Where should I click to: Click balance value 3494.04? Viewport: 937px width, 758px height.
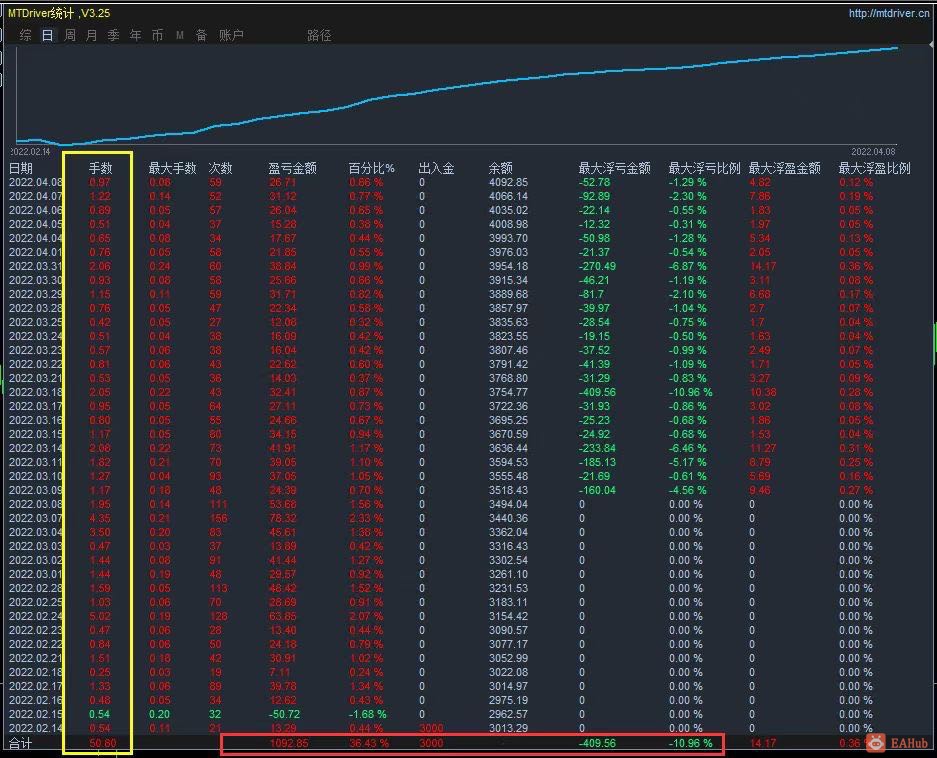point(509,504)
